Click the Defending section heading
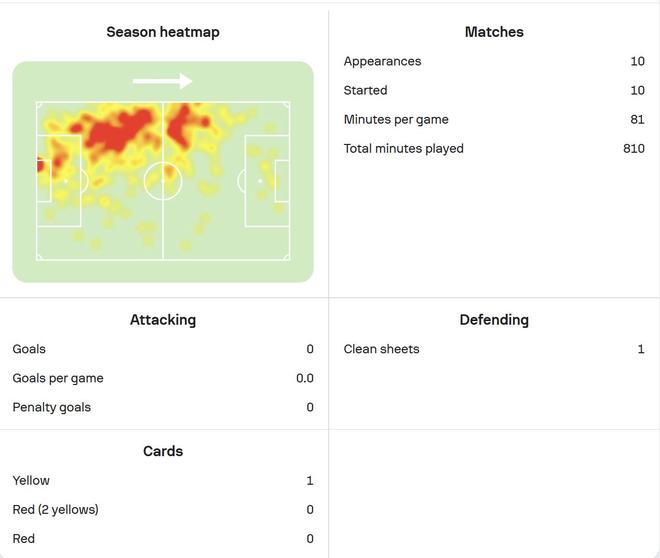The width and height of the screenshot is (660, 558). [x=494, y=320]
